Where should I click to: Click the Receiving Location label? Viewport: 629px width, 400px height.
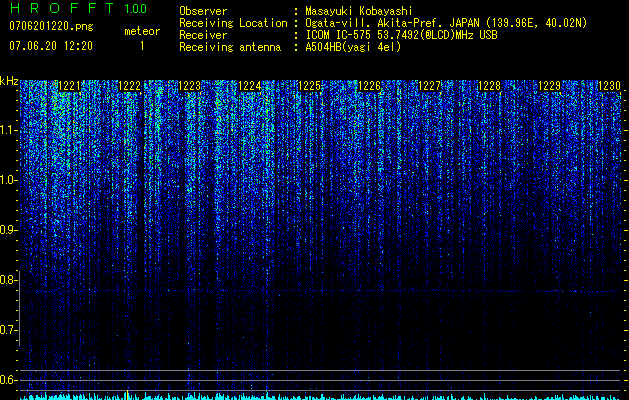(x=233, y=23)
